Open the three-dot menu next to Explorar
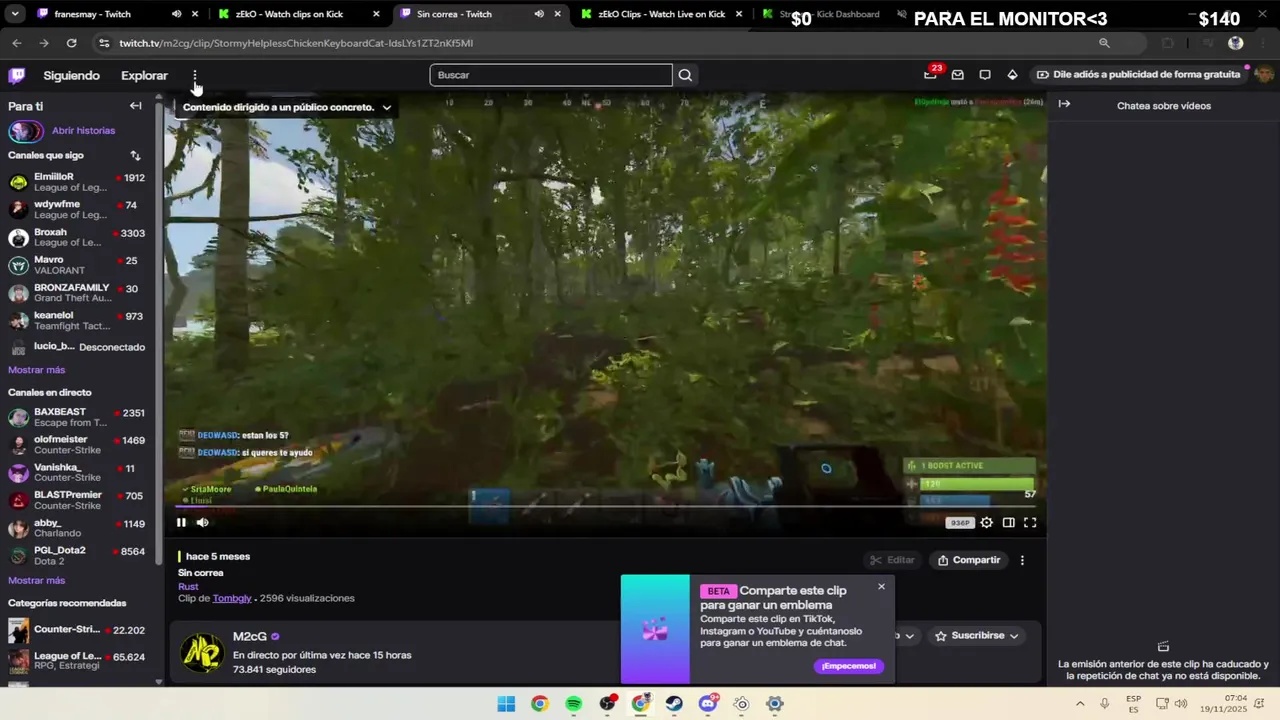 click(195, 76)
